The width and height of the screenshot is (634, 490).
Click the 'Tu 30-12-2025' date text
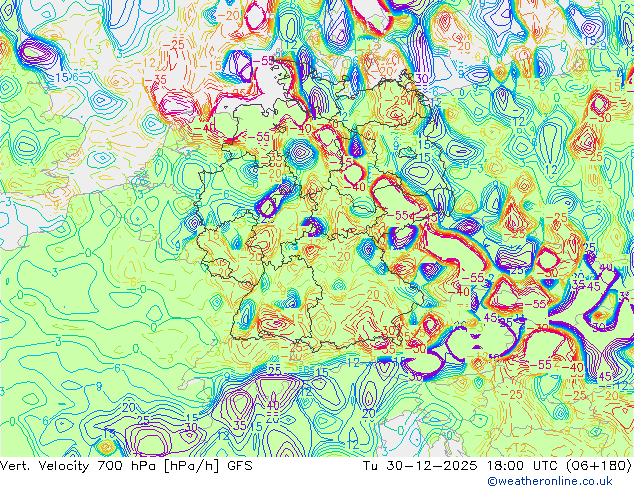point(420,466)
